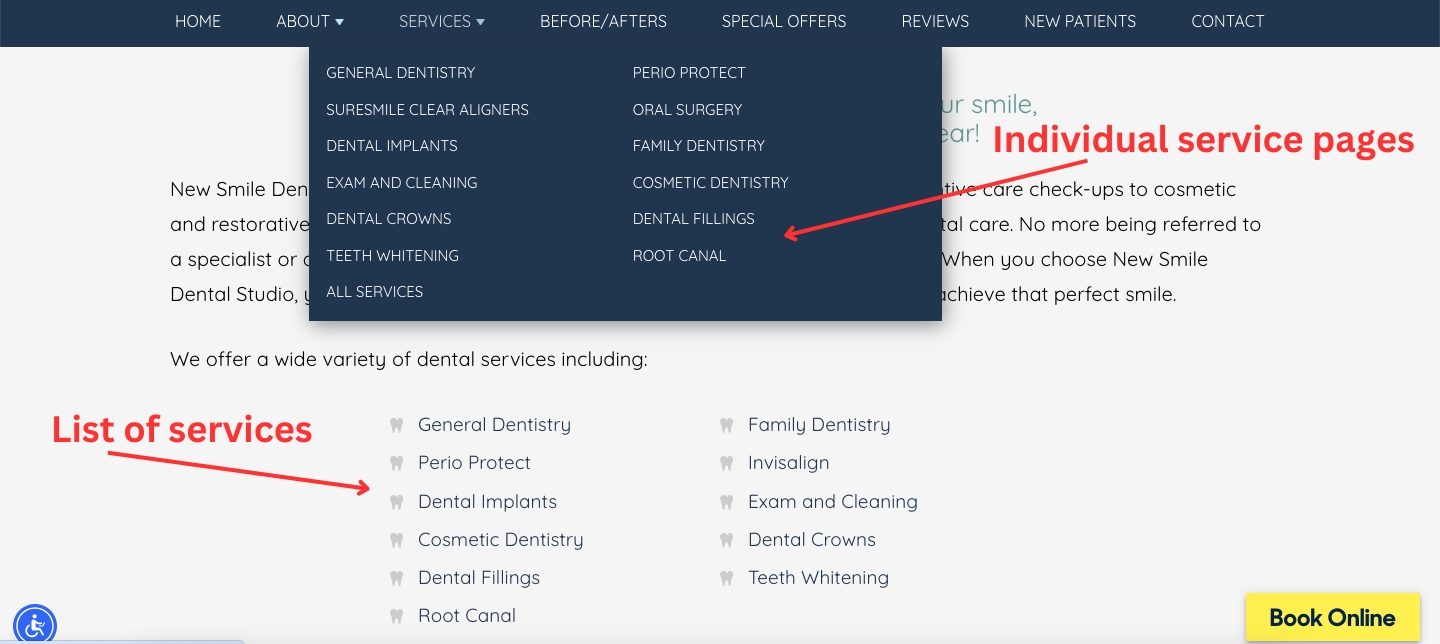
Task: Click ORAL SURGERY in the dropdown
Action: click(x=687, y=109)
